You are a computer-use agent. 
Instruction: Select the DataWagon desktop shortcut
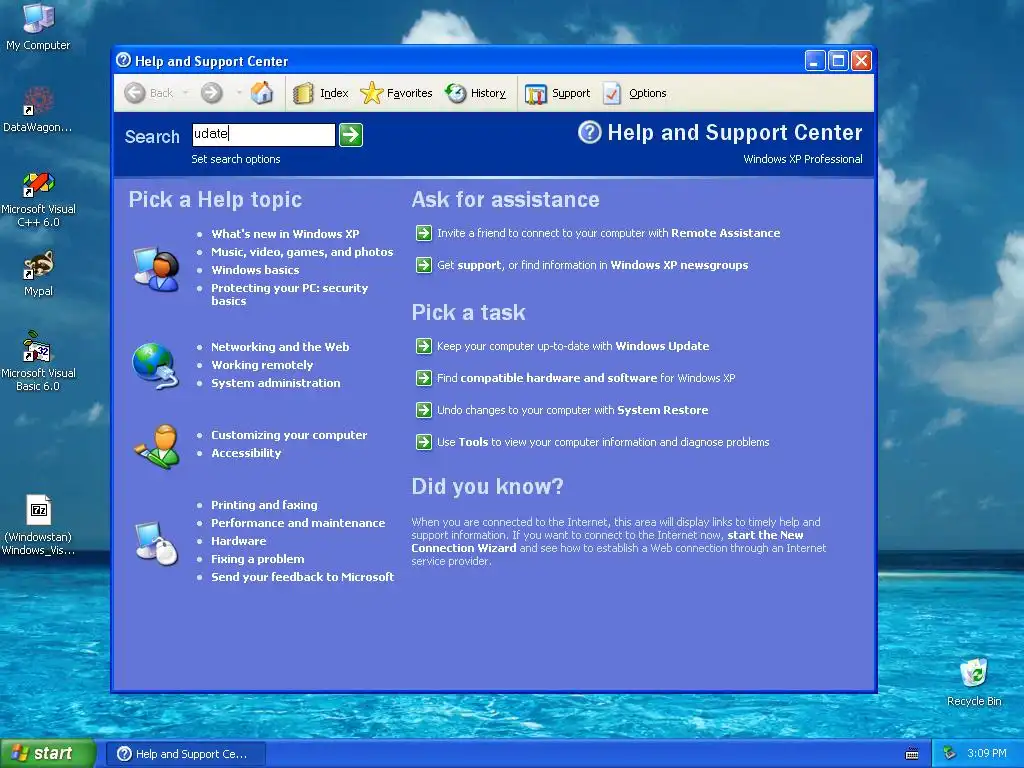tap(37, 110)
